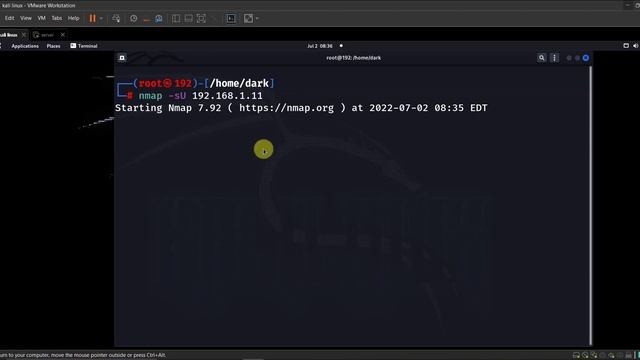Show the library sidebar layout icon
This screenshot has height=360, width=640.
[176, 18]
